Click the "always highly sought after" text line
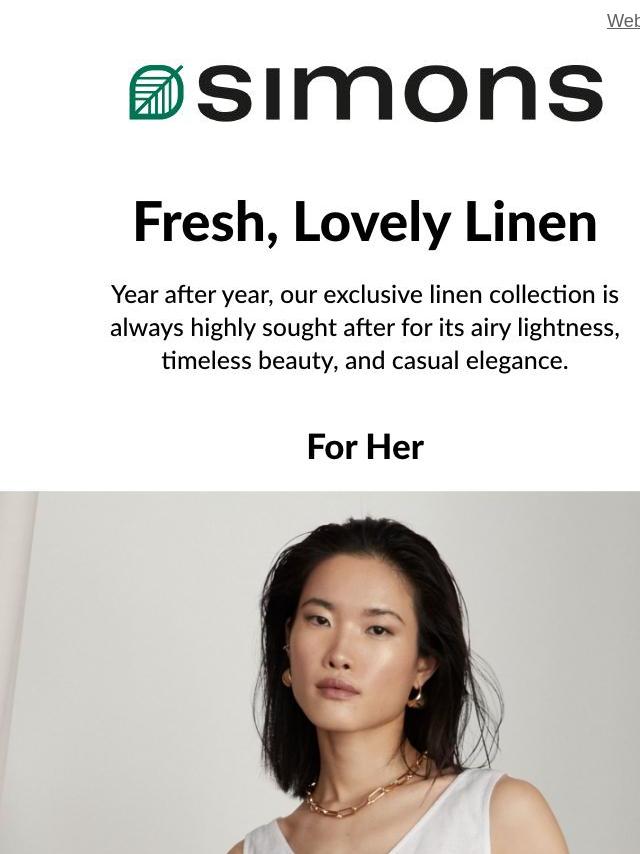This screenshot has height=854, width=640. click(x=364, y=328)
